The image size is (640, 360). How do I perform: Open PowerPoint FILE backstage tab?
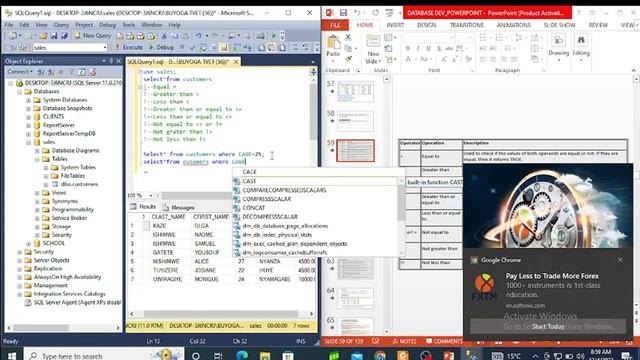coord(335,25)
